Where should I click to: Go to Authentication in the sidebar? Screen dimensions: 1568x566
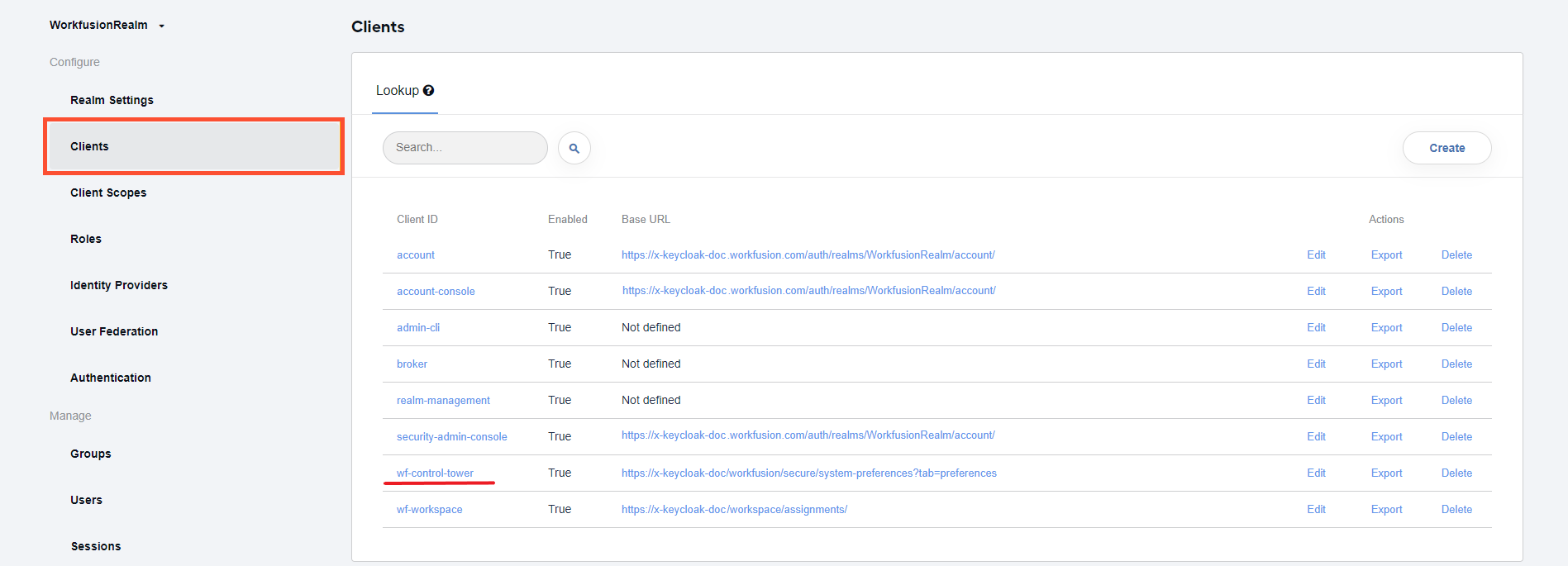(111, 378)
